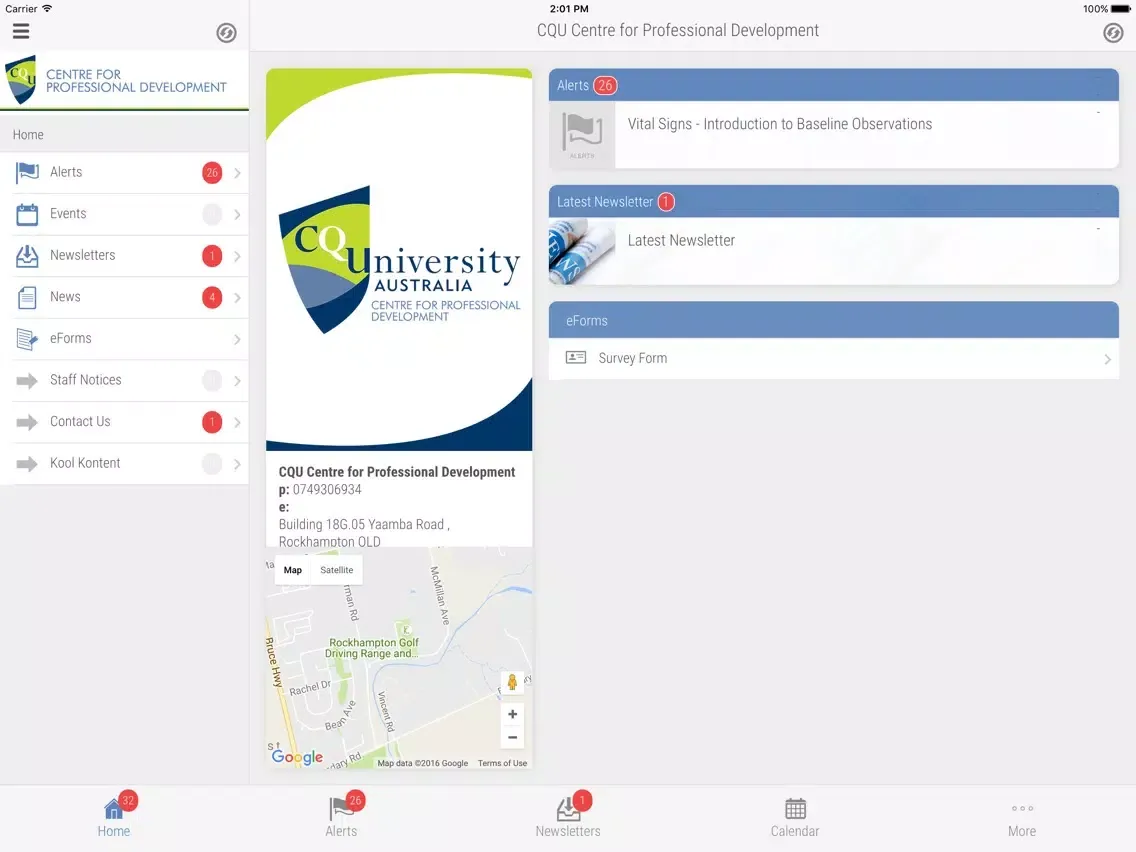Click the Building 18G.05 Yaamba Road address
1136x852 pixels.
click(x=364, y=533)
